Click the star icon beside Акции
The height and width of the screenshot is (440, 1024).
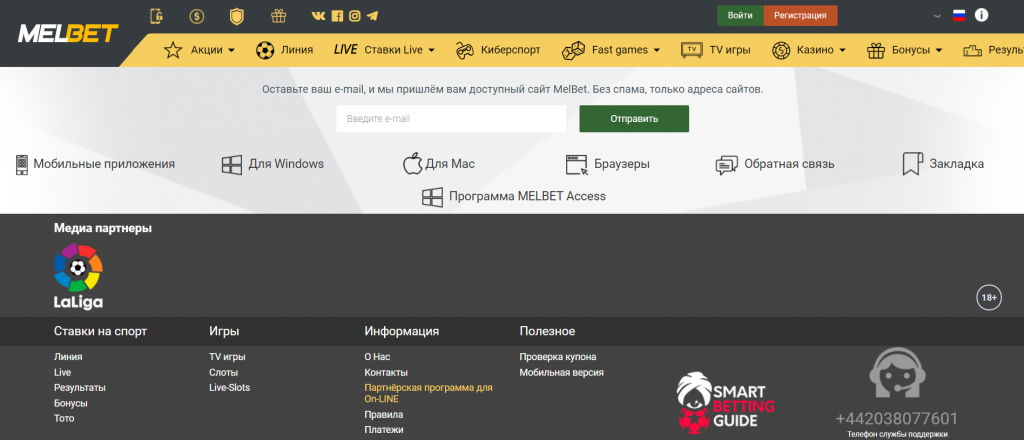pos(172,50)
